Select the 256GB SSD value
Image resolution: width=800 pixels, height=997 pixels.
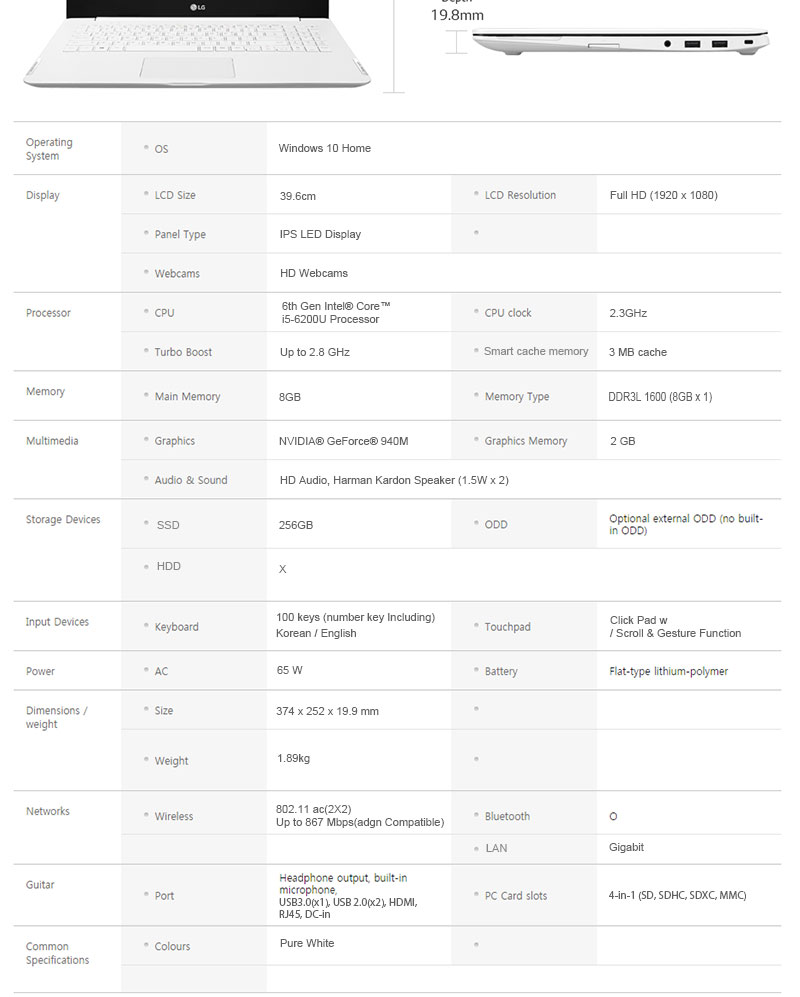pyautogui.click(x=295, y=525)
